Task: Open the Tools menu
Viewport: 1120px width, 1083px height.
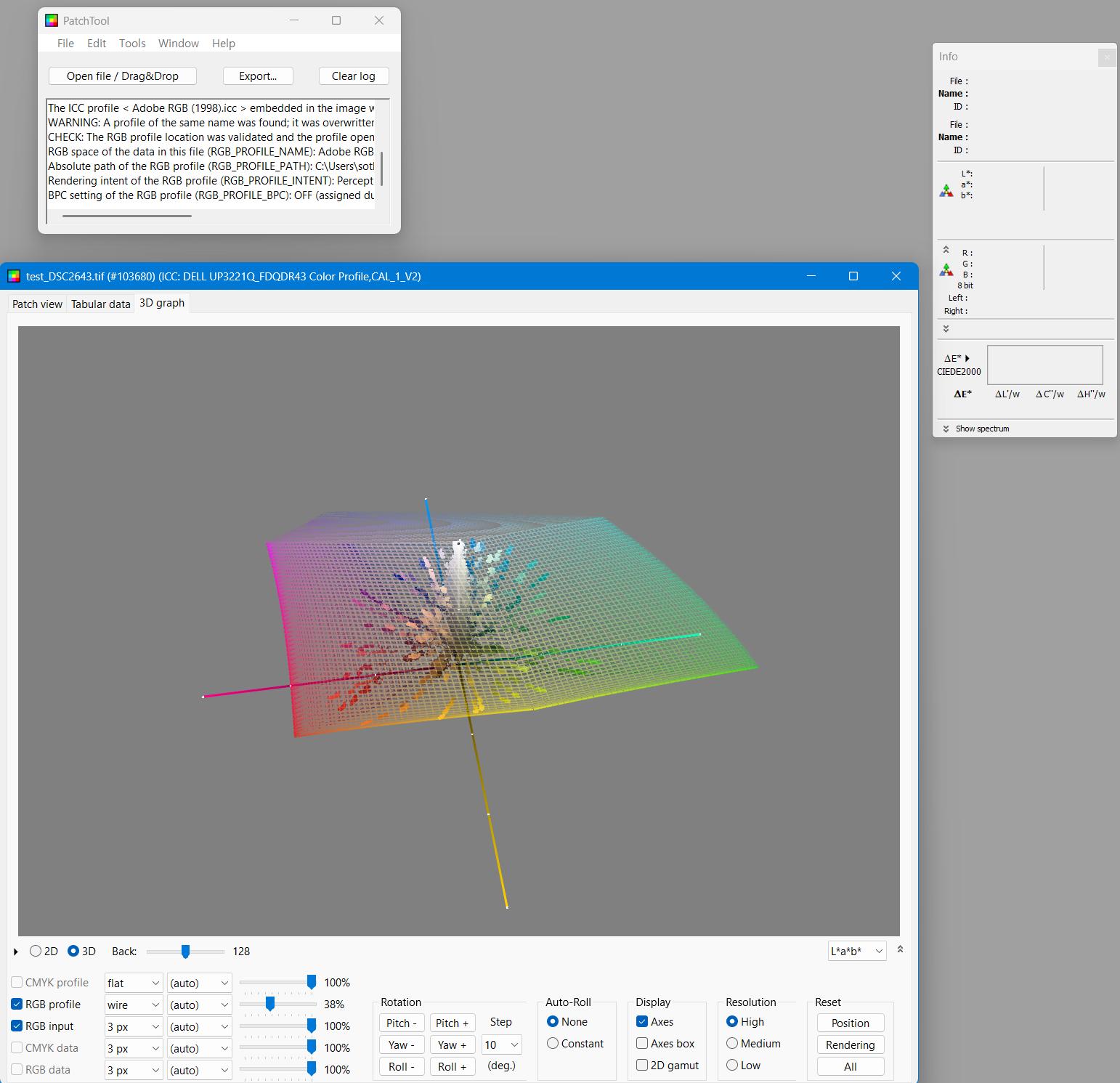Action: [x=132, y=44]
